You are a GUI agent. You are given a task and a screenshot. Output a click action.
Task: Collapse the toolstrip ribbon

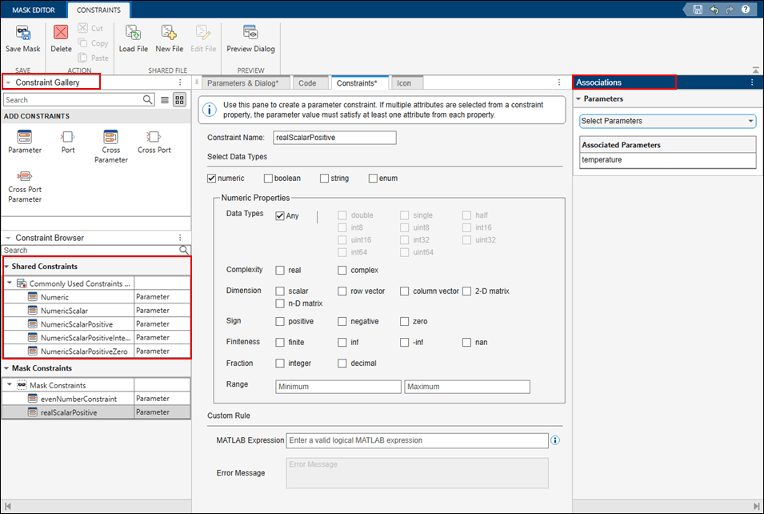(x=755, y=70)
